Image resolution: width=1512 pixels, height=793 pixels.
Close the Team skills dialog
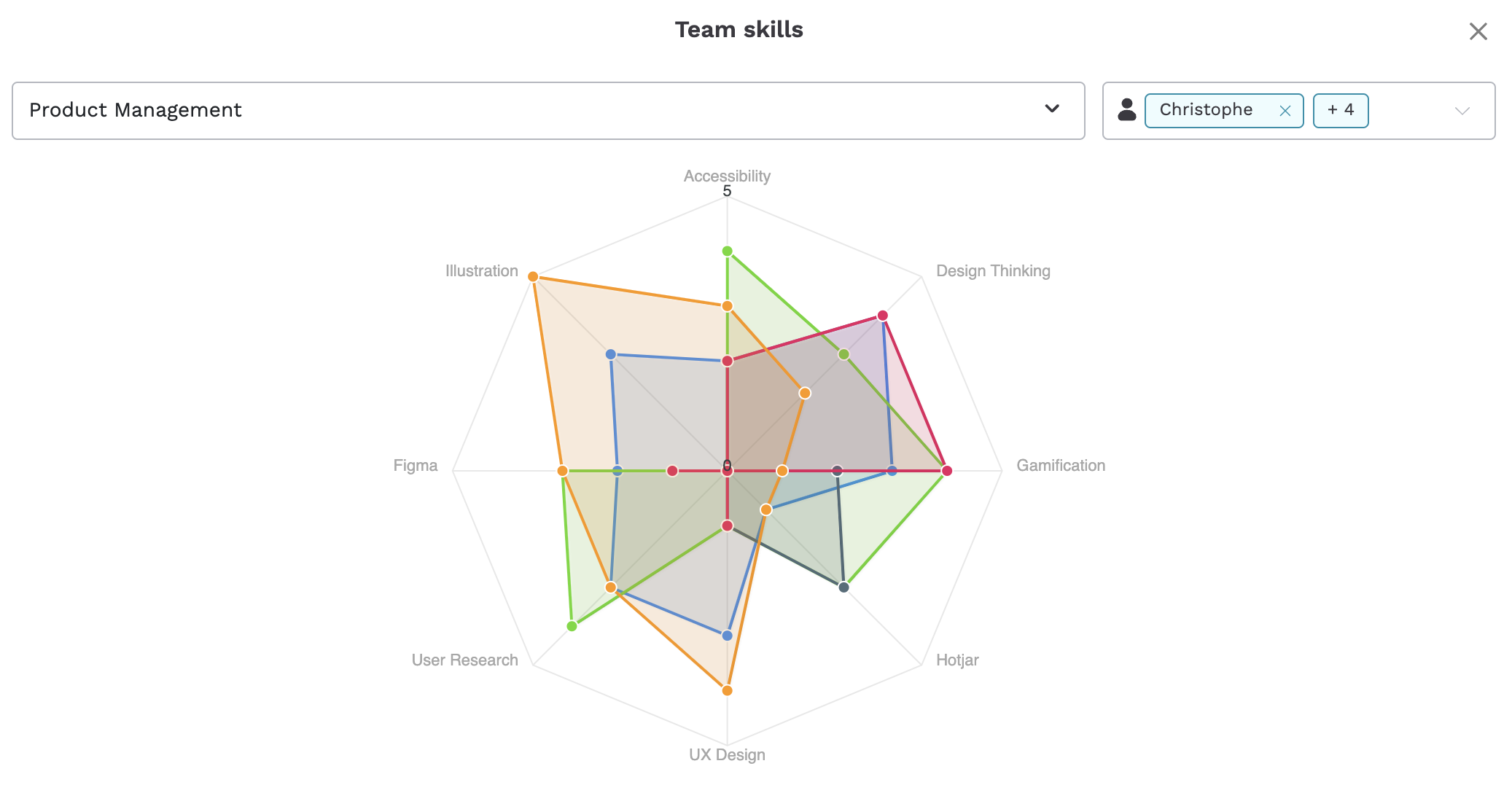pos(1478,31)
